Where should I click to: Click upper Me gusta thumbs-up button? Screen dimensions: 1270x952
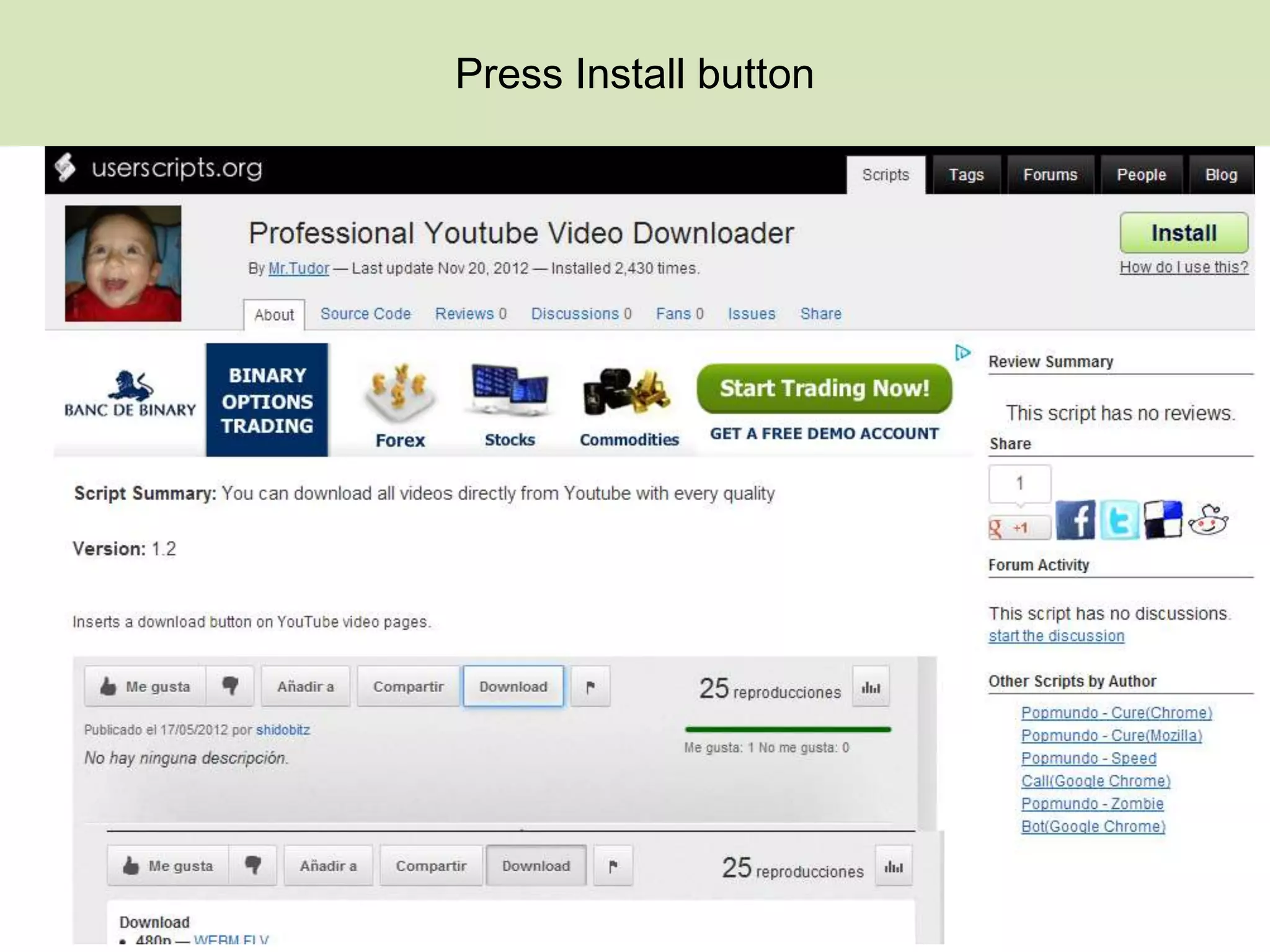(145, 687)
